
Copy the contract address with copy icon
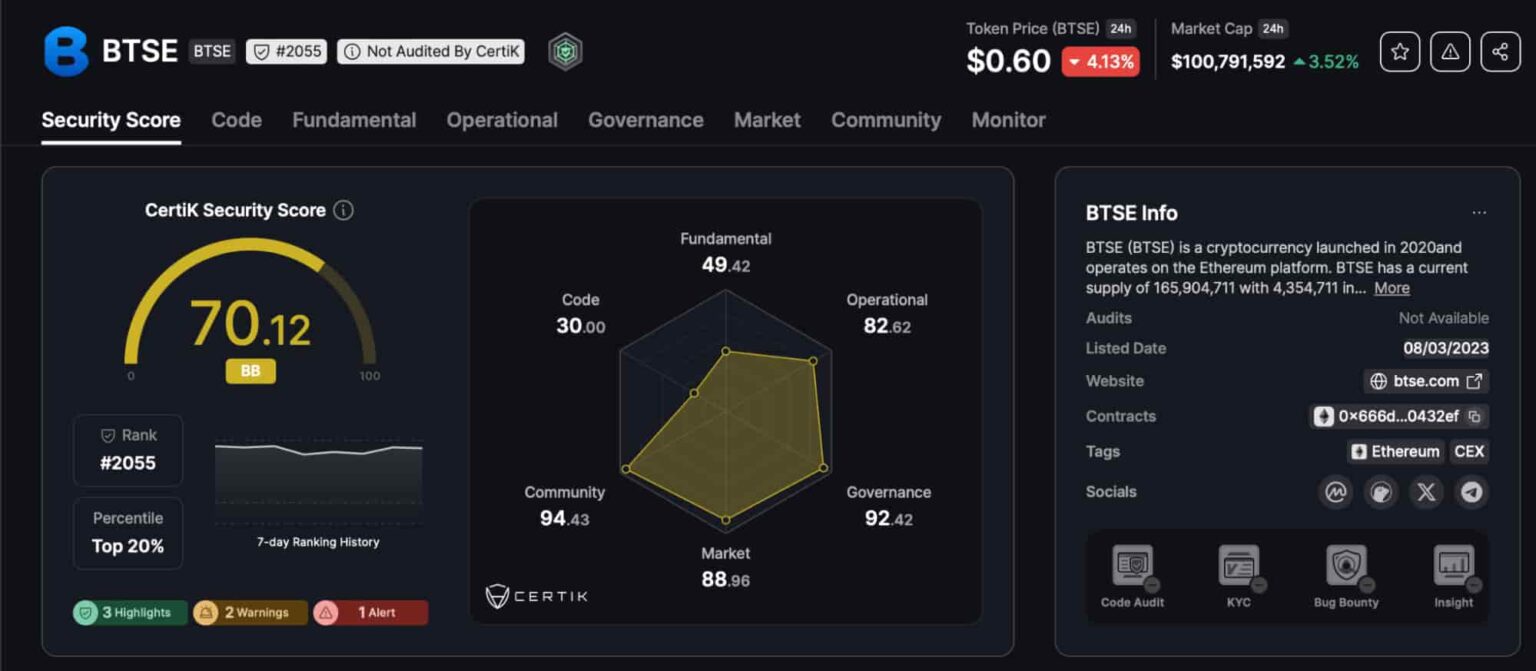(1474, 416)
